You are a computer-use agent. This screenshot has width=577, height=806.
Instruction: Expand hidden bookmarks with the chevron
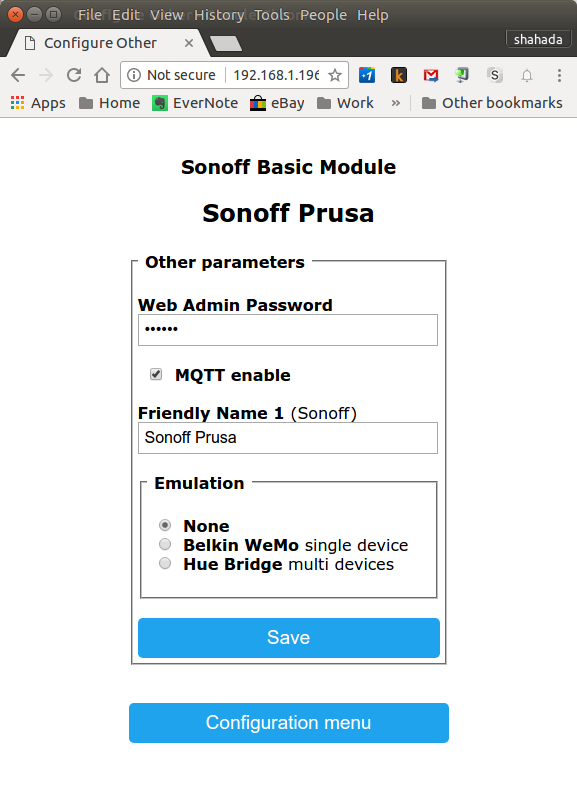click(x=396, y=103)
